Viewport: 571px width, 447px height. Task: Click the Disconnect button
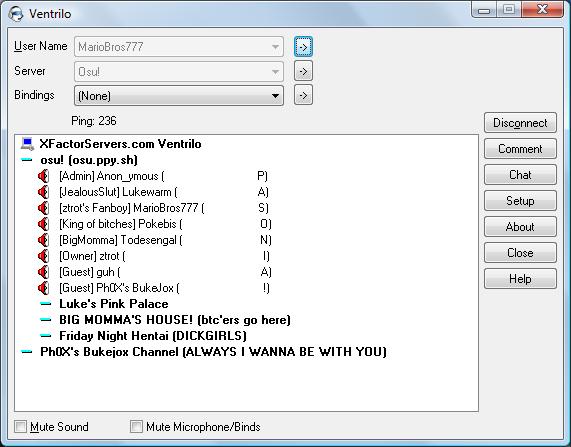click(x=520, y=123)
